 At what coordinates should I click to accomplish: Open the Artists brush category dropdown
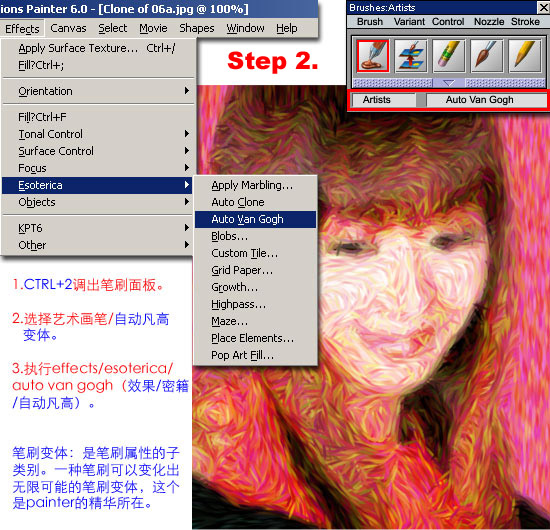point(384,100)
